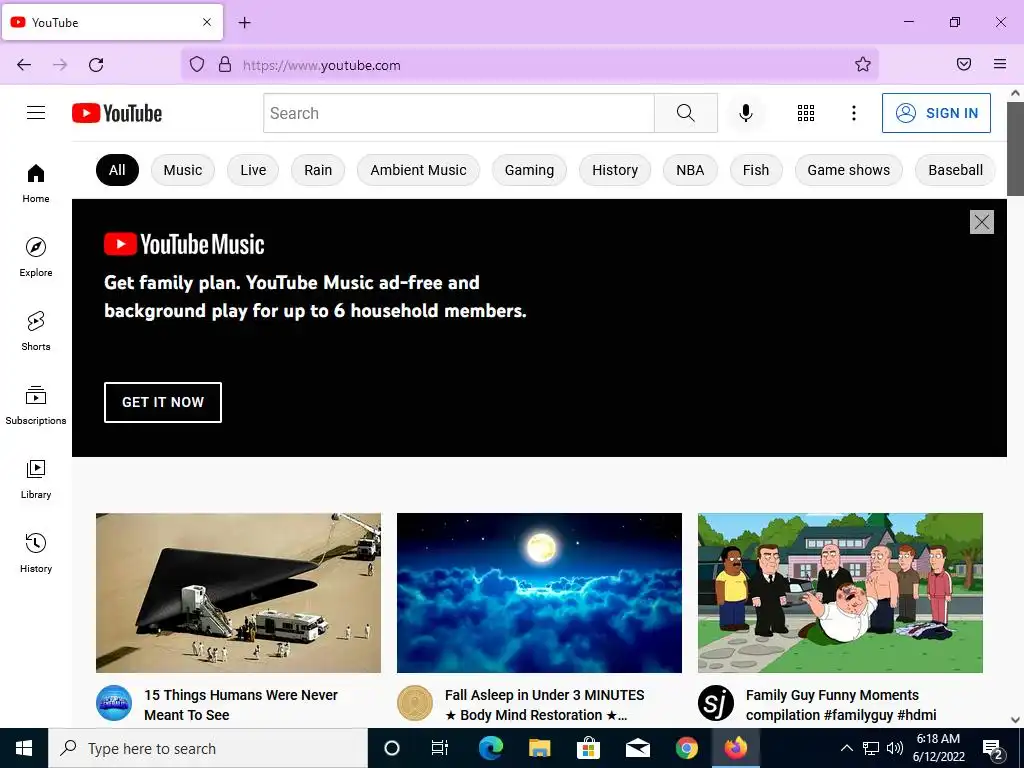Open File Explorer from taskbar
Viewport: 1024px width, 768px height.
tap(539, 748)
